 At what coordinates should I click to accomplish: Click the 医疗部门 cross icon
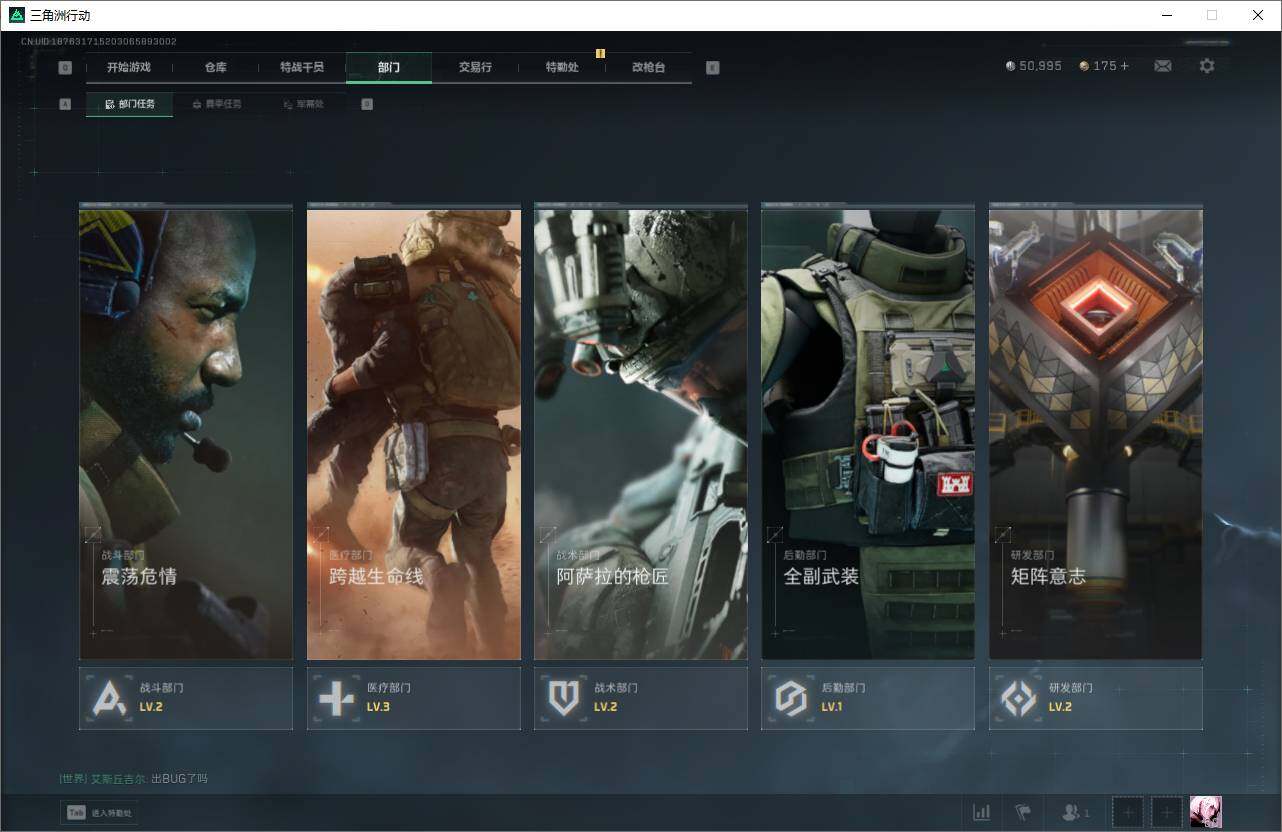(336, 698)
